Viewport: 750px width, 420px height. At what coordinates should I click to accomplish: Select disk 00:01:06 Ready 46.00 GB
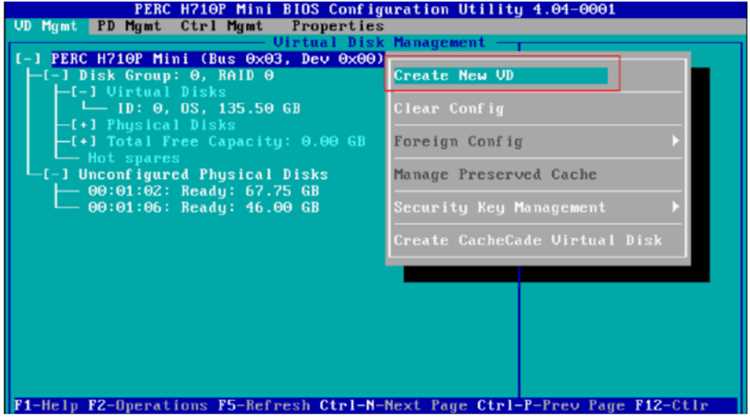click(203, 208)
